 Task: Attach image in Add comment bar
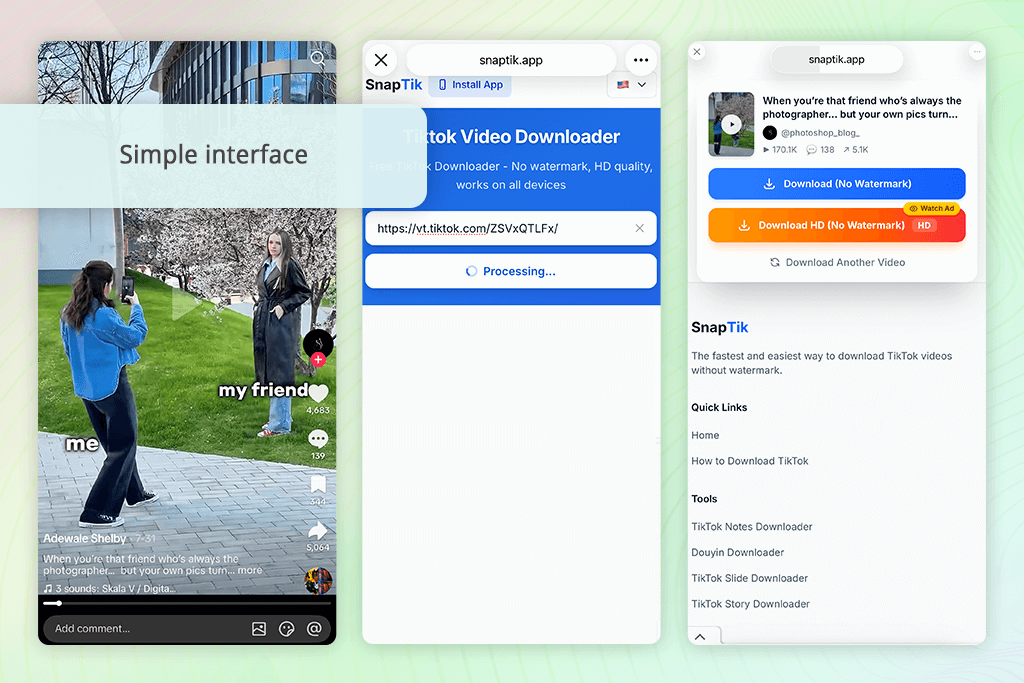point(259,629)
